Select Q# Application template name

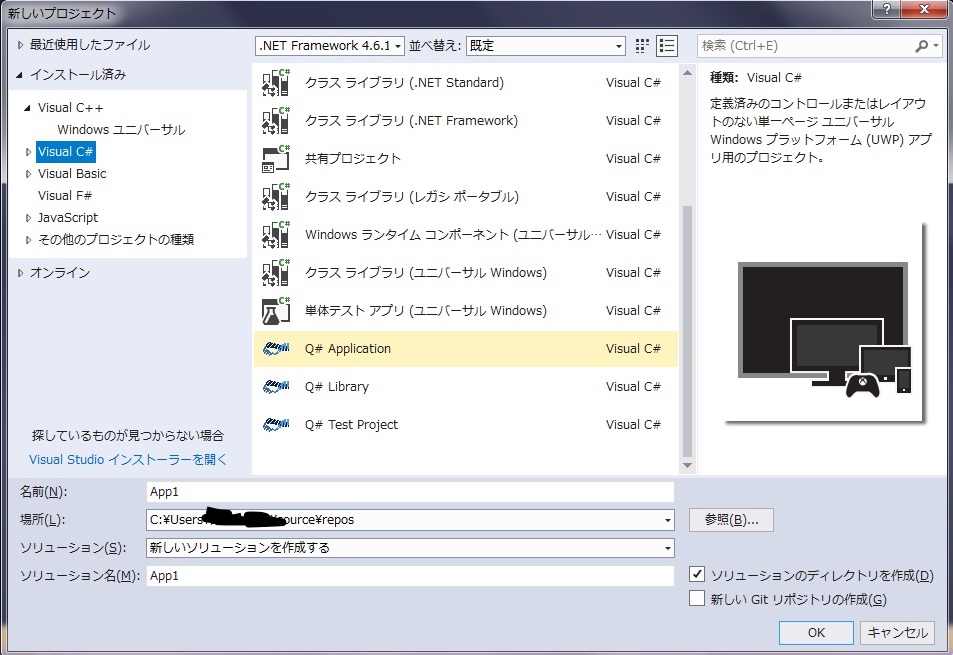348,349
